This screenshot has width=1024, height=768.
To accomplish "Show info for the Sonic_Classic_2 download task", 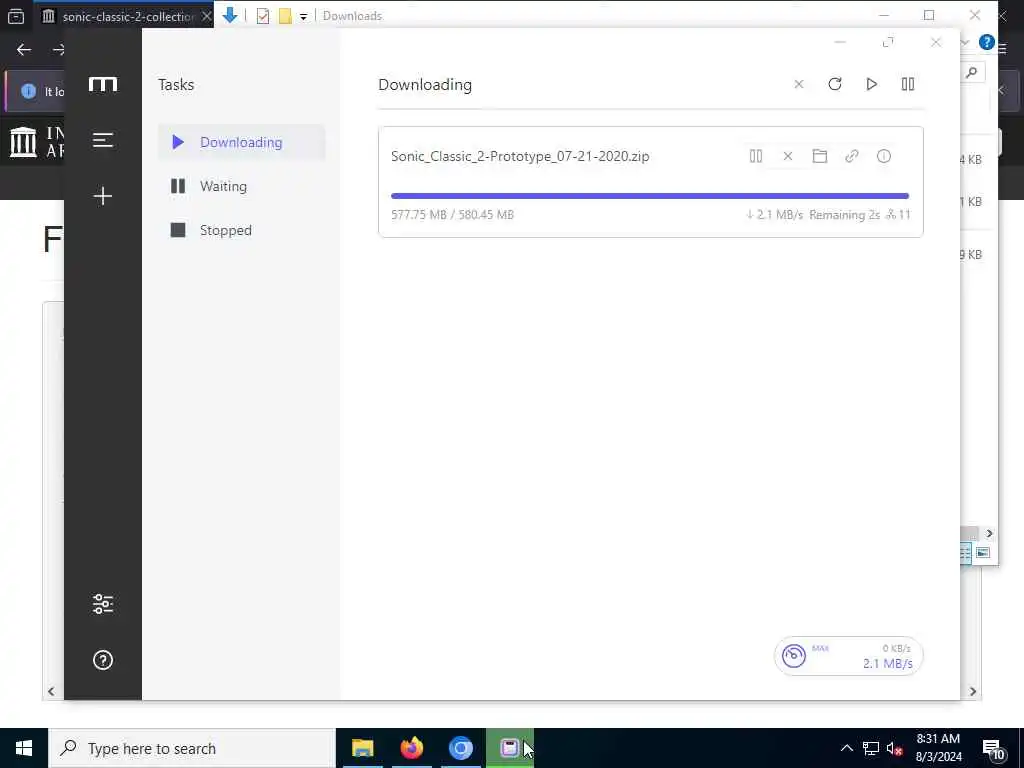I will click(884, 156).
